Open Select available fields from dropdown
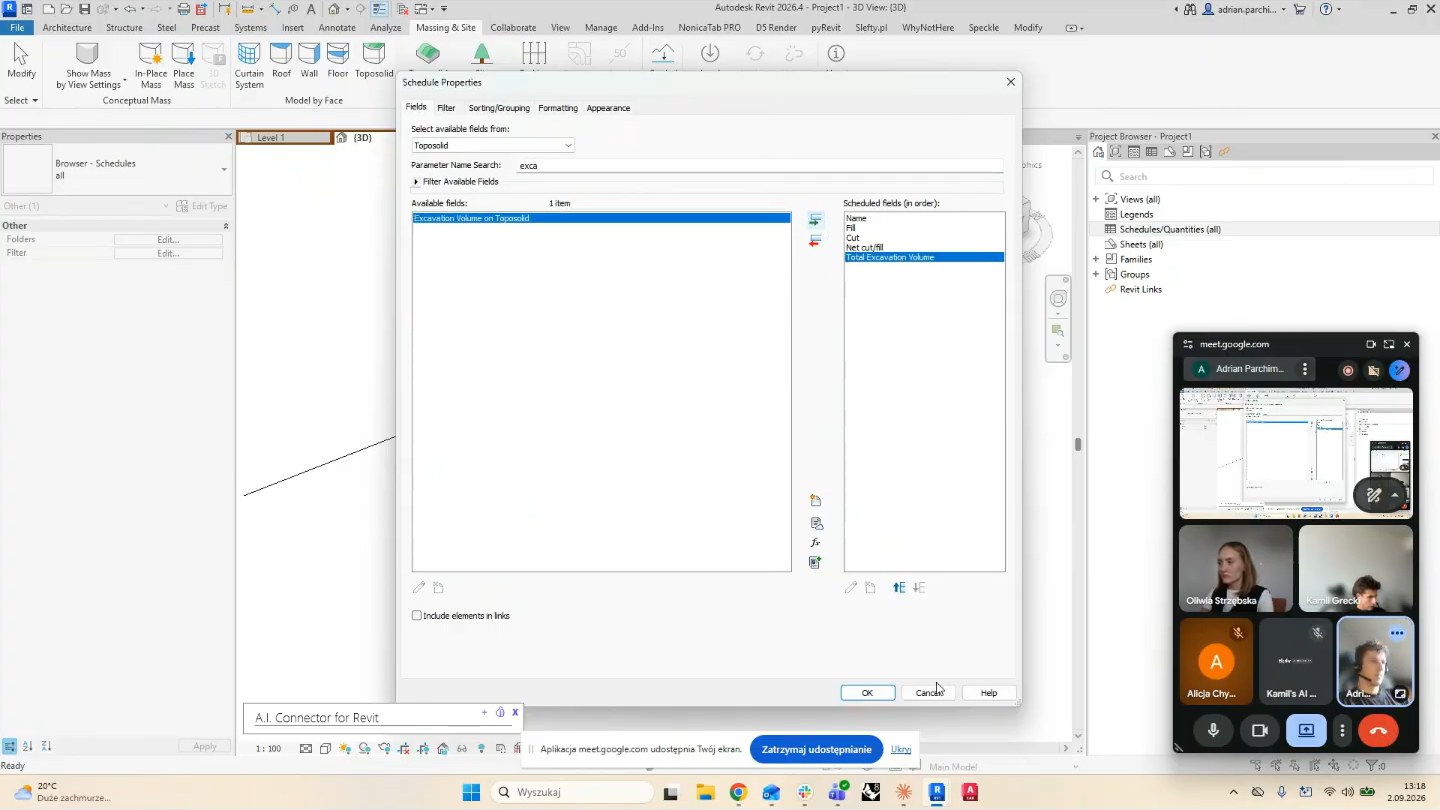1440x810 pixels. [x=493, y=146]
